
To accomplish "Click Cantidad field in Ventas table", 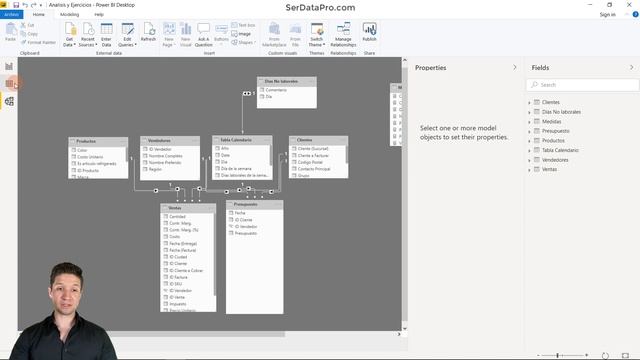I will point(177,217).
